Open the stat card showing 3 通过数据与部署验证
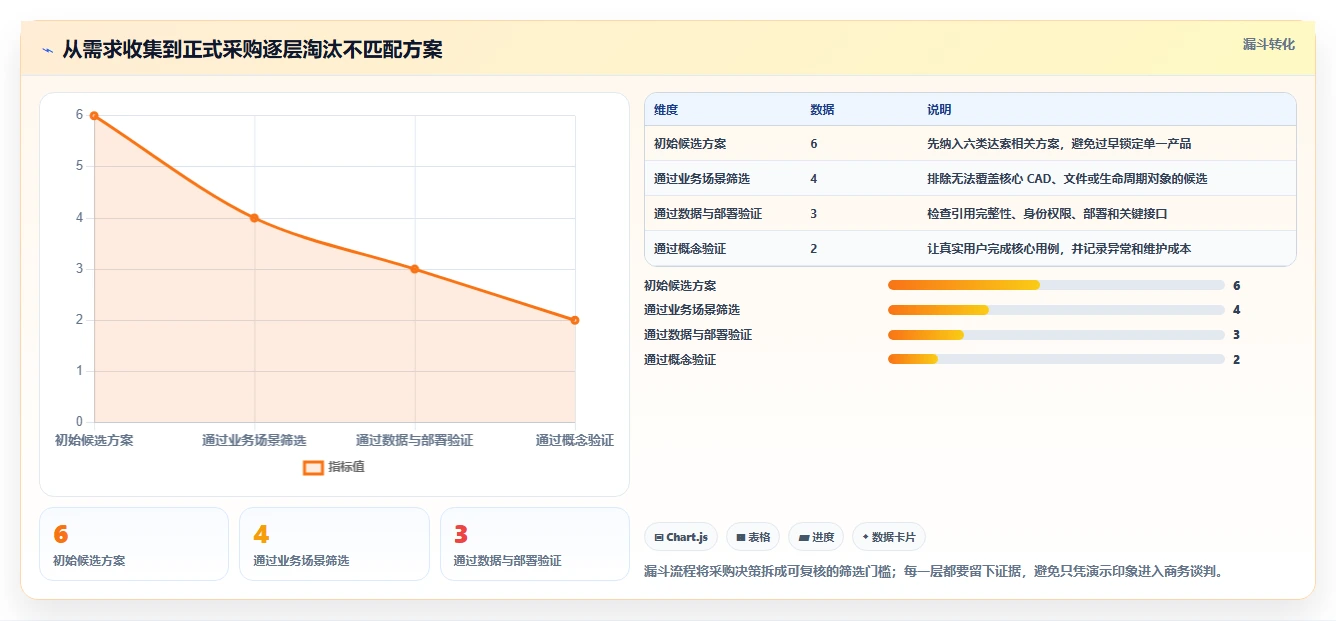1336x621 pixels. click(x=535, y=544)
